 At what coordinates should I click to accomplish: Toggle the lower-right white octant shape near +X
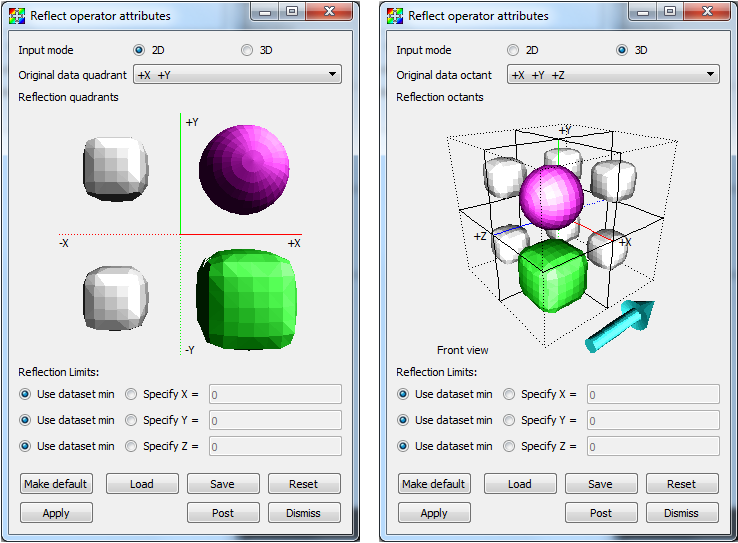point(607,249)
